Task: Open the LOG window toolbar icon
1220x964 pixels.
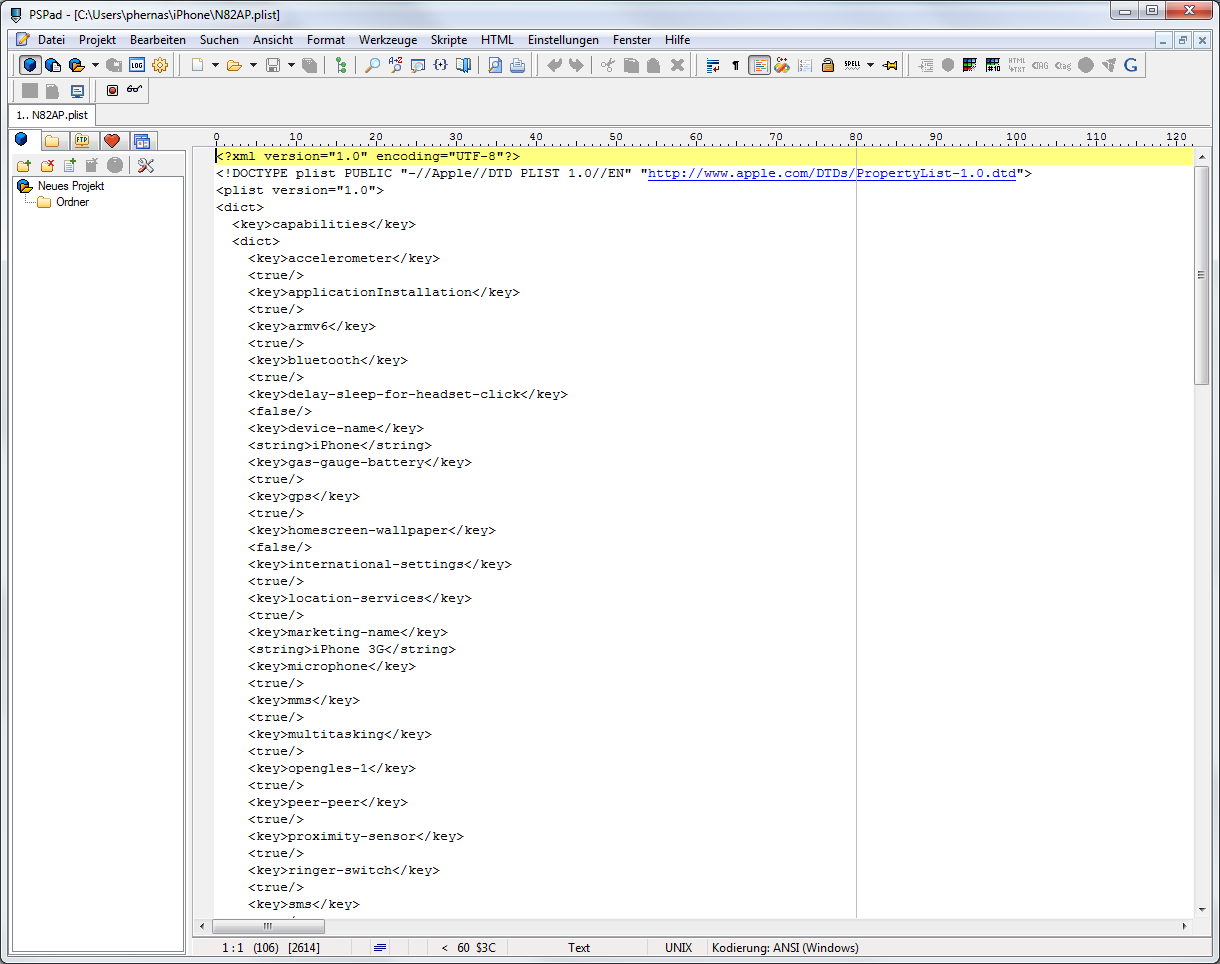Action: click(137, 65)
